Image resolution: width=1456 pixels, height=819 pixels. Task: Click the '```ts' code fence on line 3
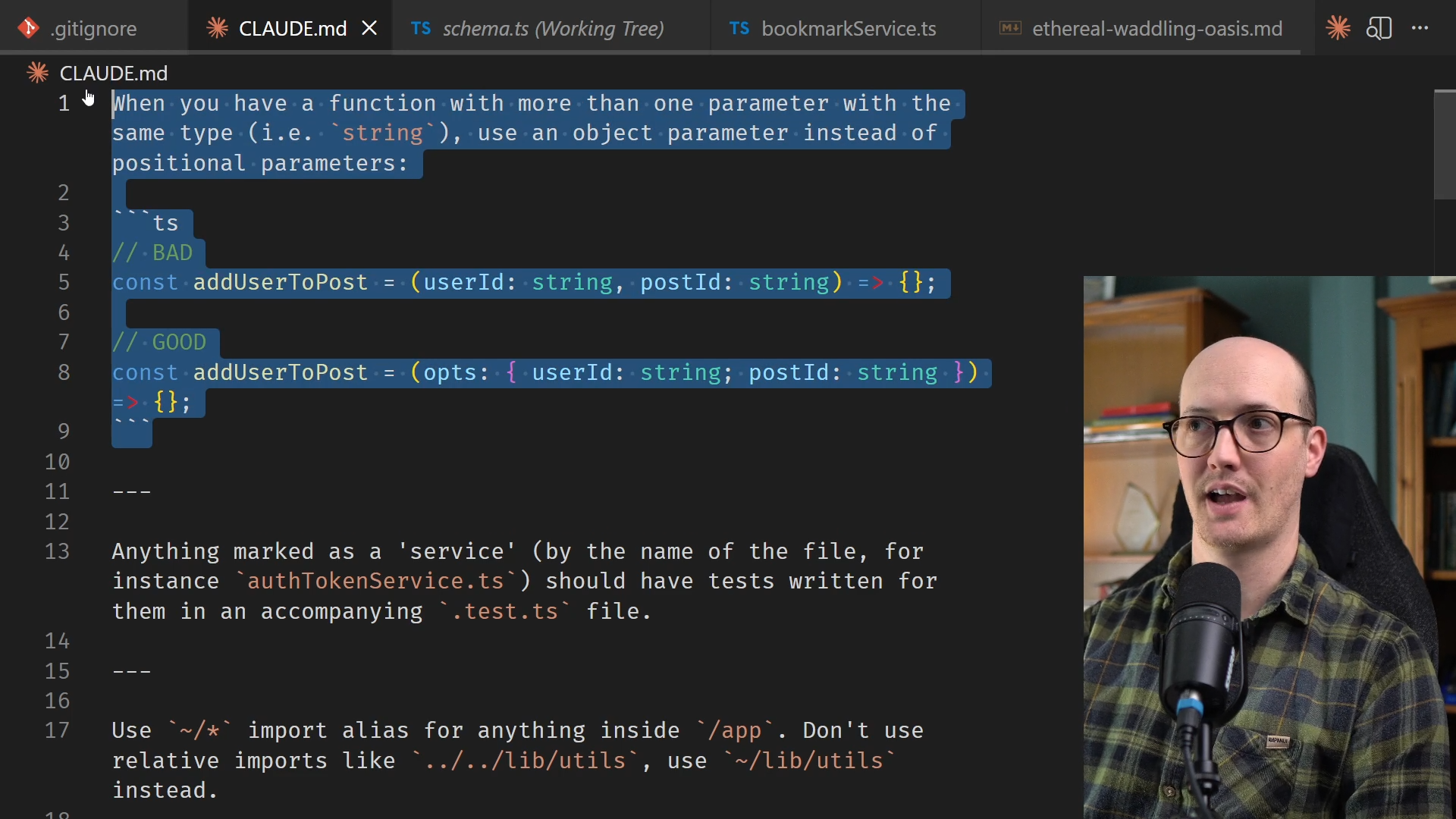146,222
